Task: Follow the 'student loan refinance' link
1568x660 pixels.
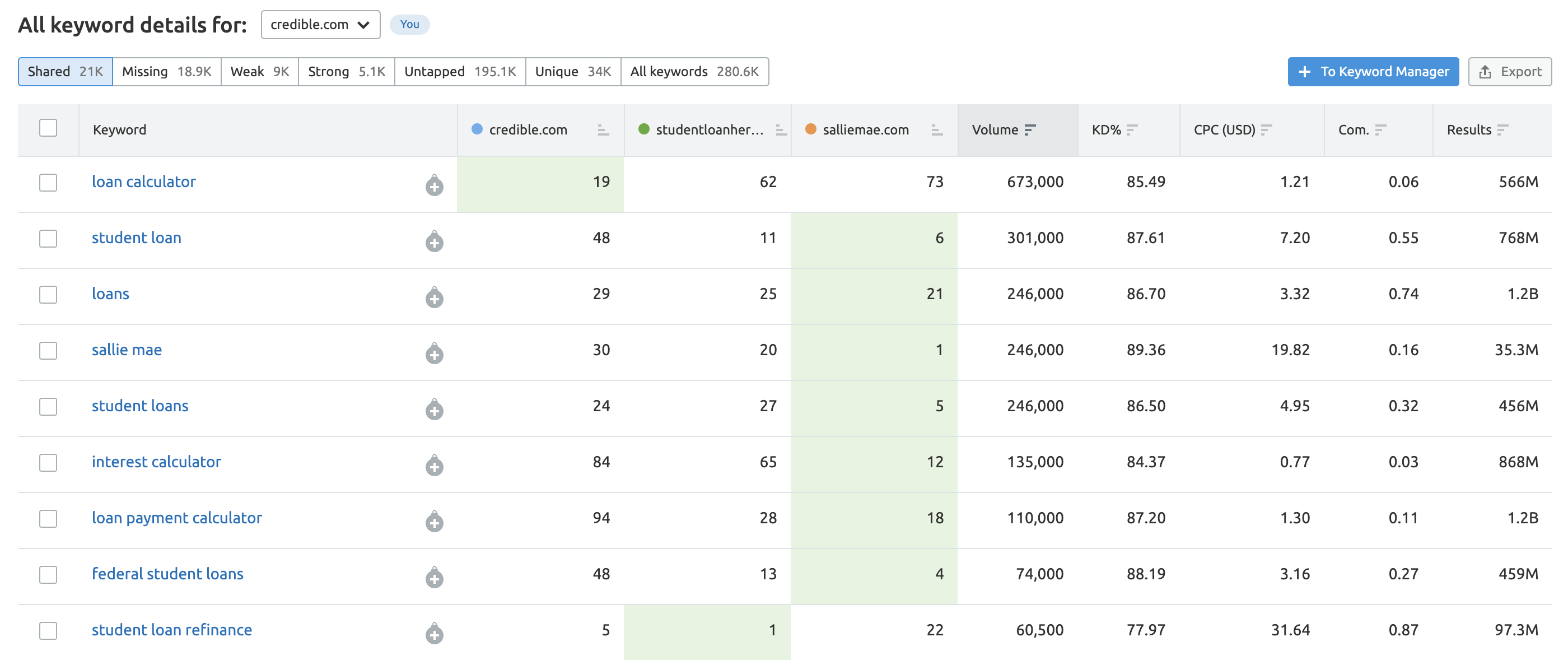Action: 172,630
